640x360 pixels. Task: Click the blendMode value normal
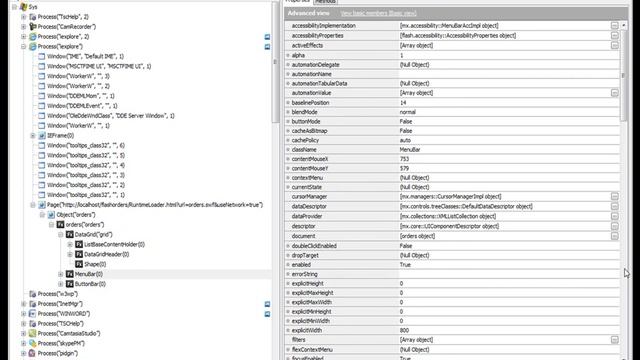(x=407, y=112)
